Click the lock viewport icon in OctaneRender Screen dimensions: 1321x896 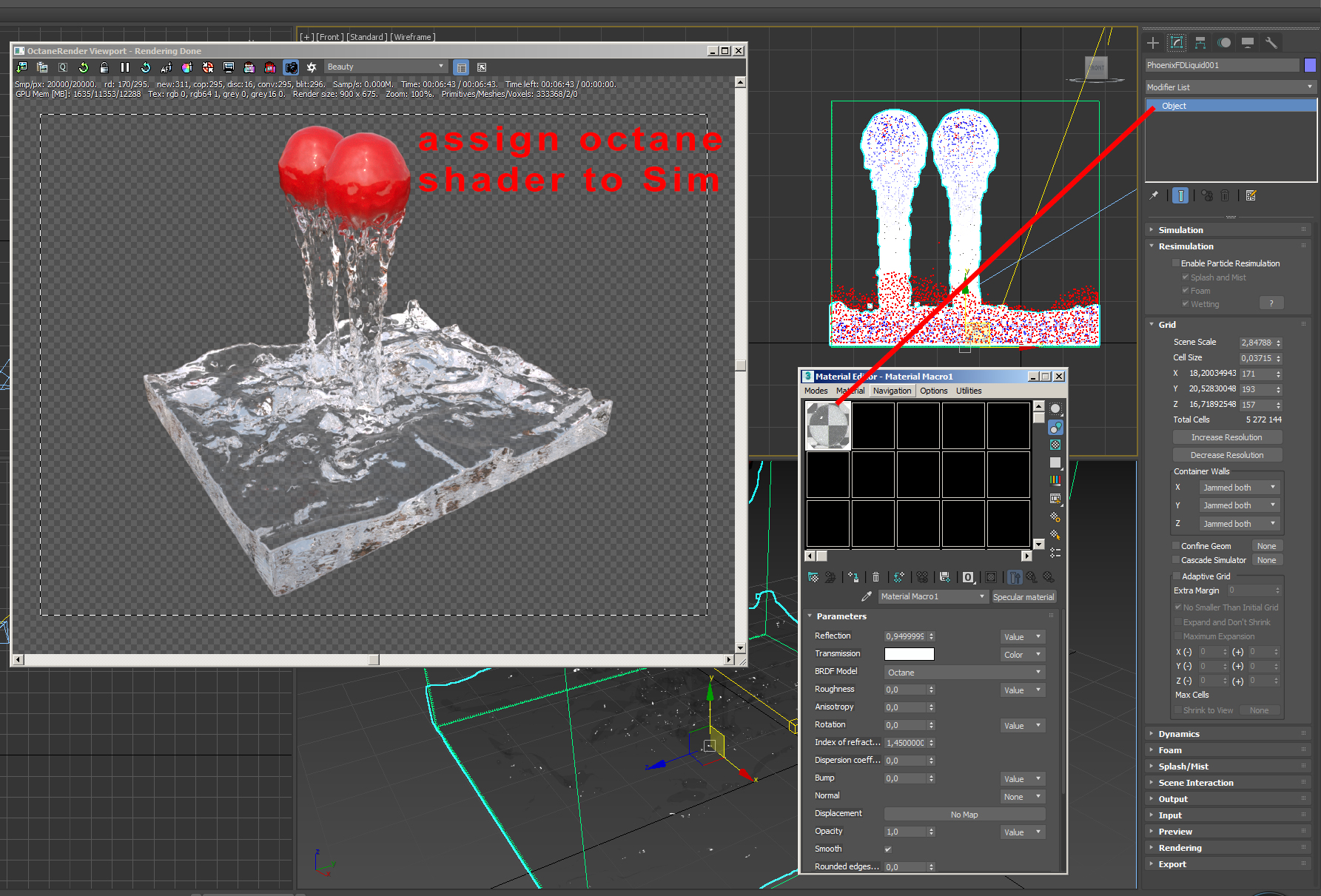104,67
